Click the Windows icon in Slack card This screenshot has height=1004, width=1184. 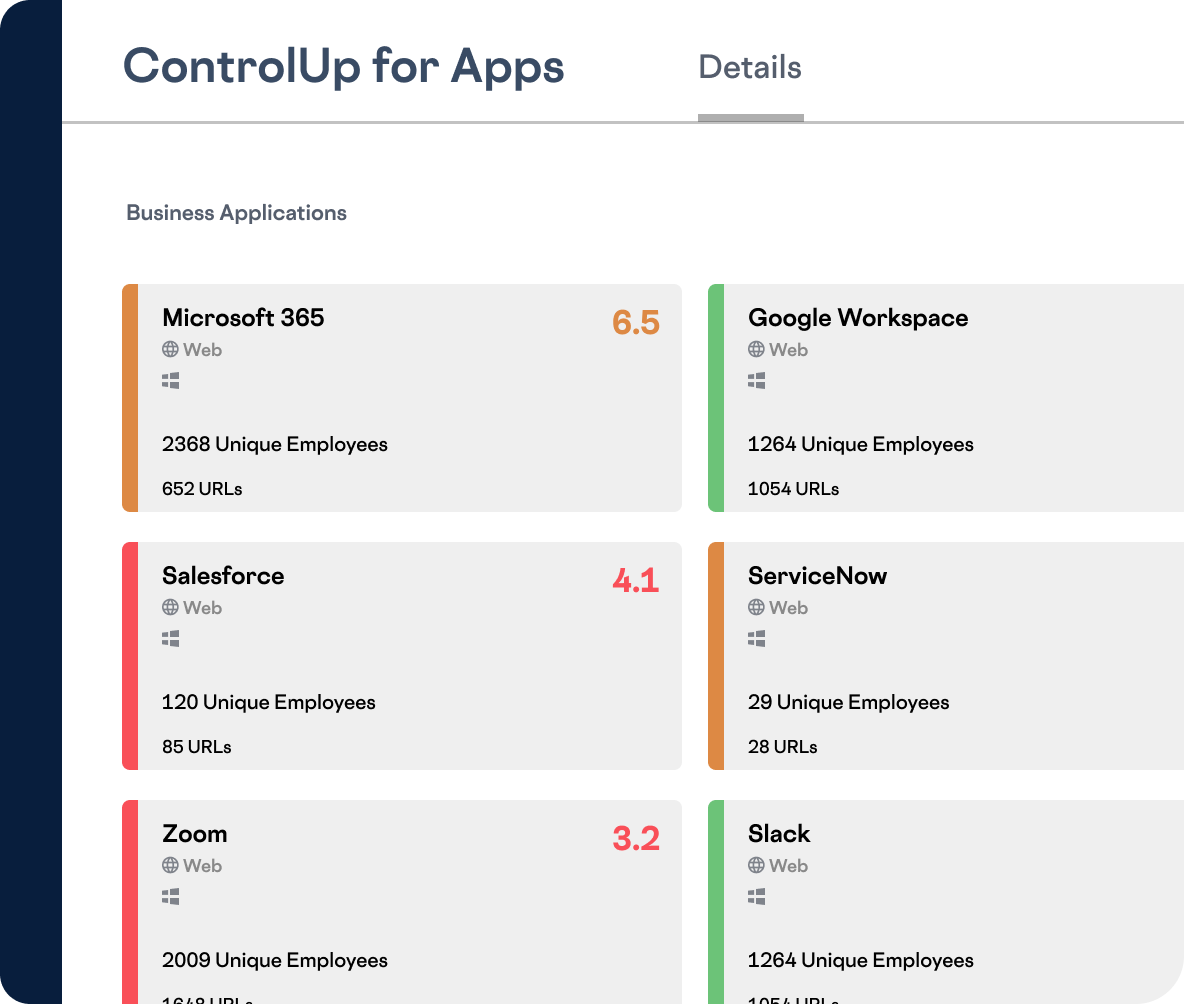pos(757,897)
